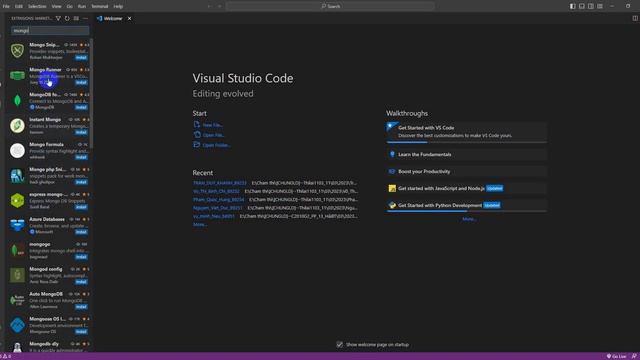Toggle bottom panel visibility
Screen dimensions: 640x360
tap(582, 6)
